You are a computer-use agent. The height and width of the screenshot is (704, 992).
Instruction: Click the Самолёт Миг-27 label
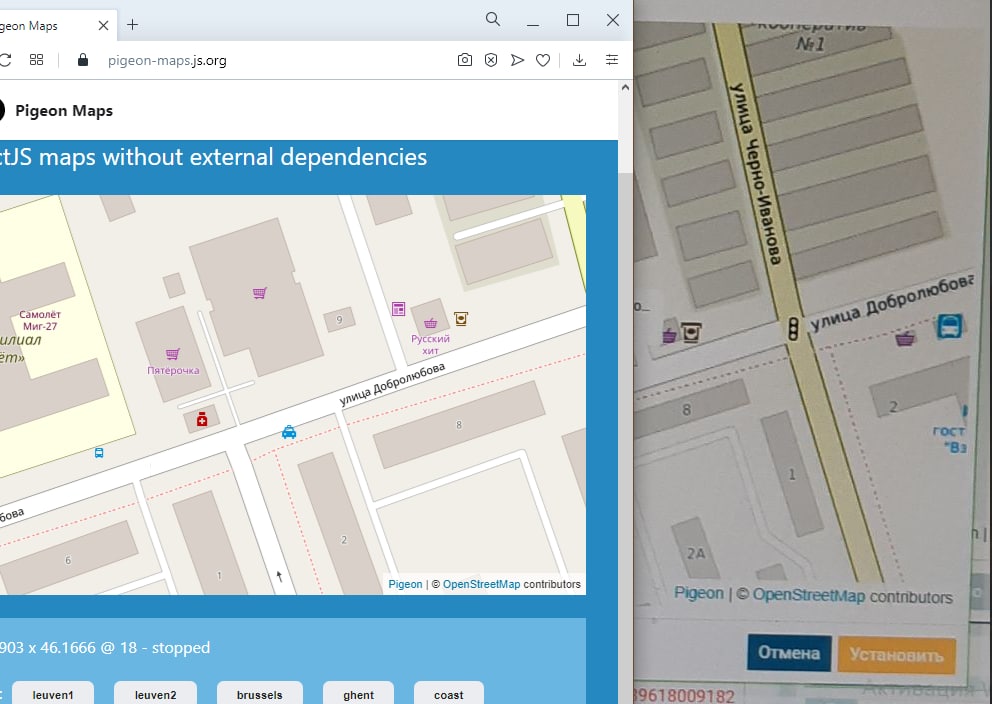[40, 321]
